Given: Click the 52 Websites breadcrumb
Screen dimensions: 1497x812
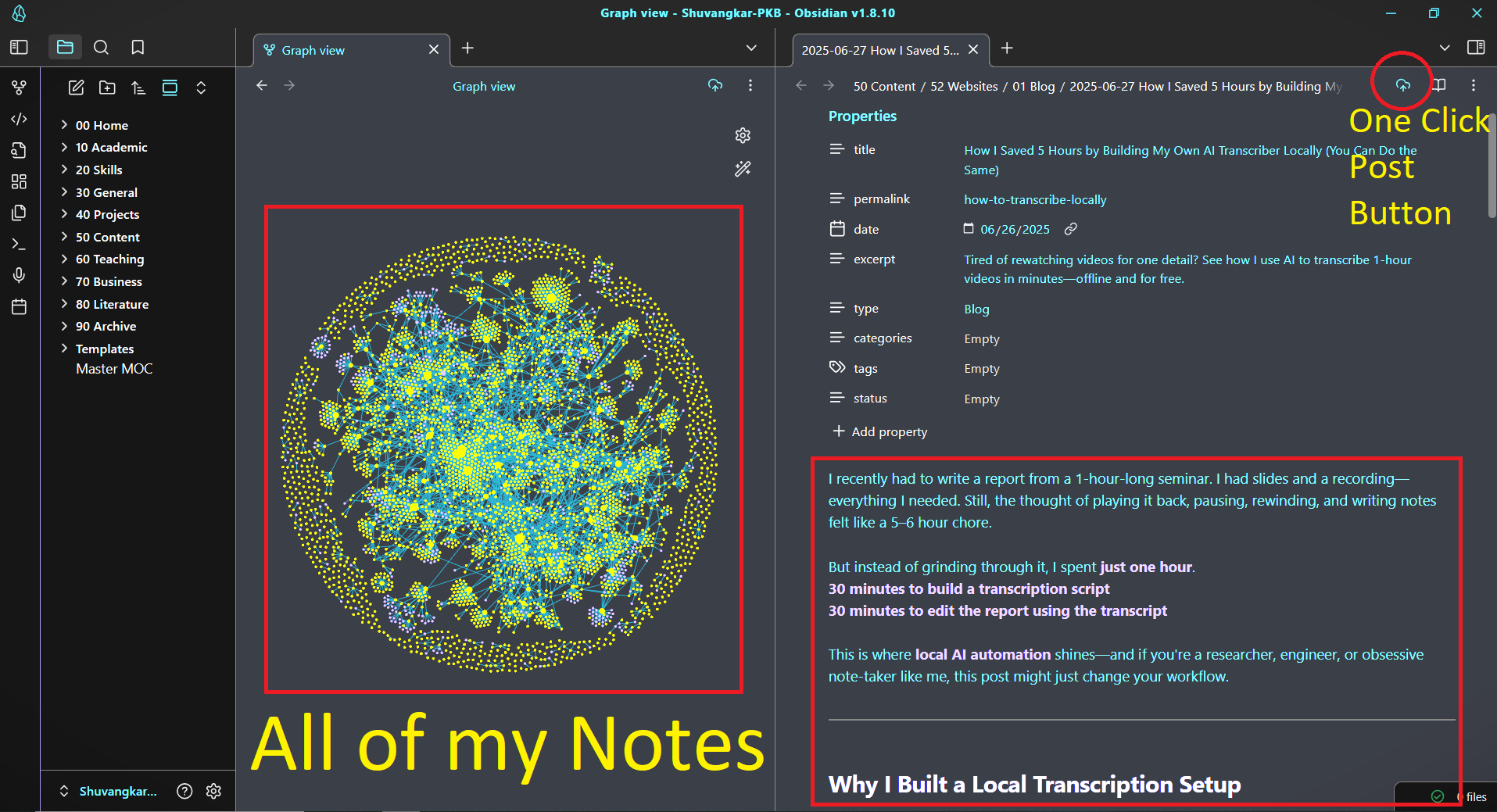Looking at the screenshot, I should pyautogui.click(x=964, y=86).
